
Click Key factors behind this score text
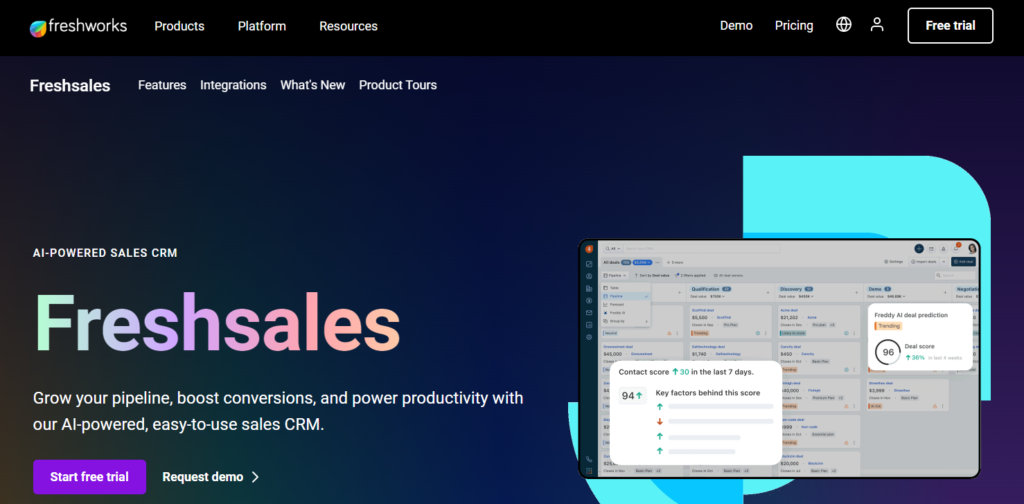pos(708,392)
